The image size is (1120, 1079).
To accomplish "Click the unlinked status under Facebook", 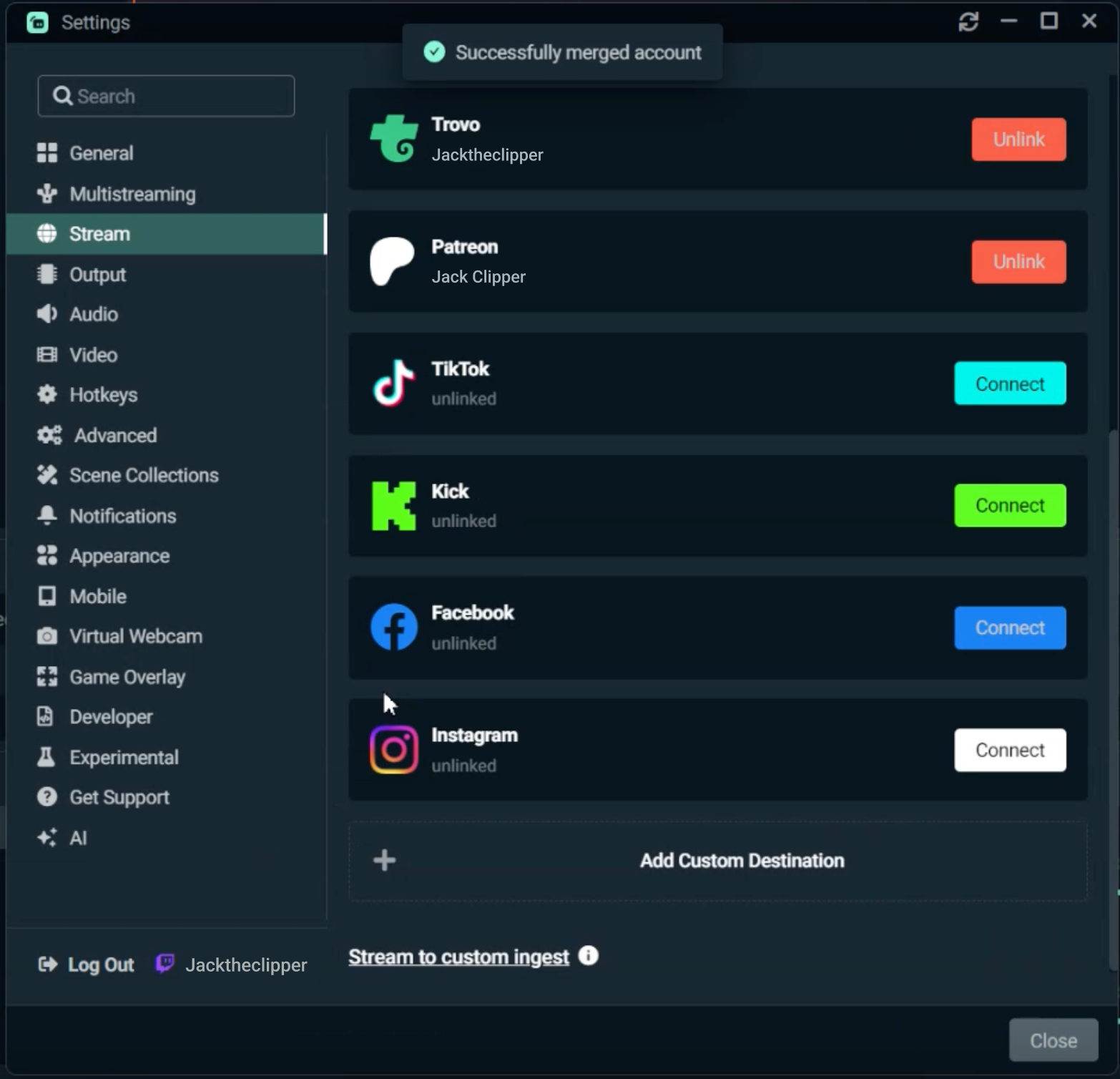I will [x=463, y=643].
